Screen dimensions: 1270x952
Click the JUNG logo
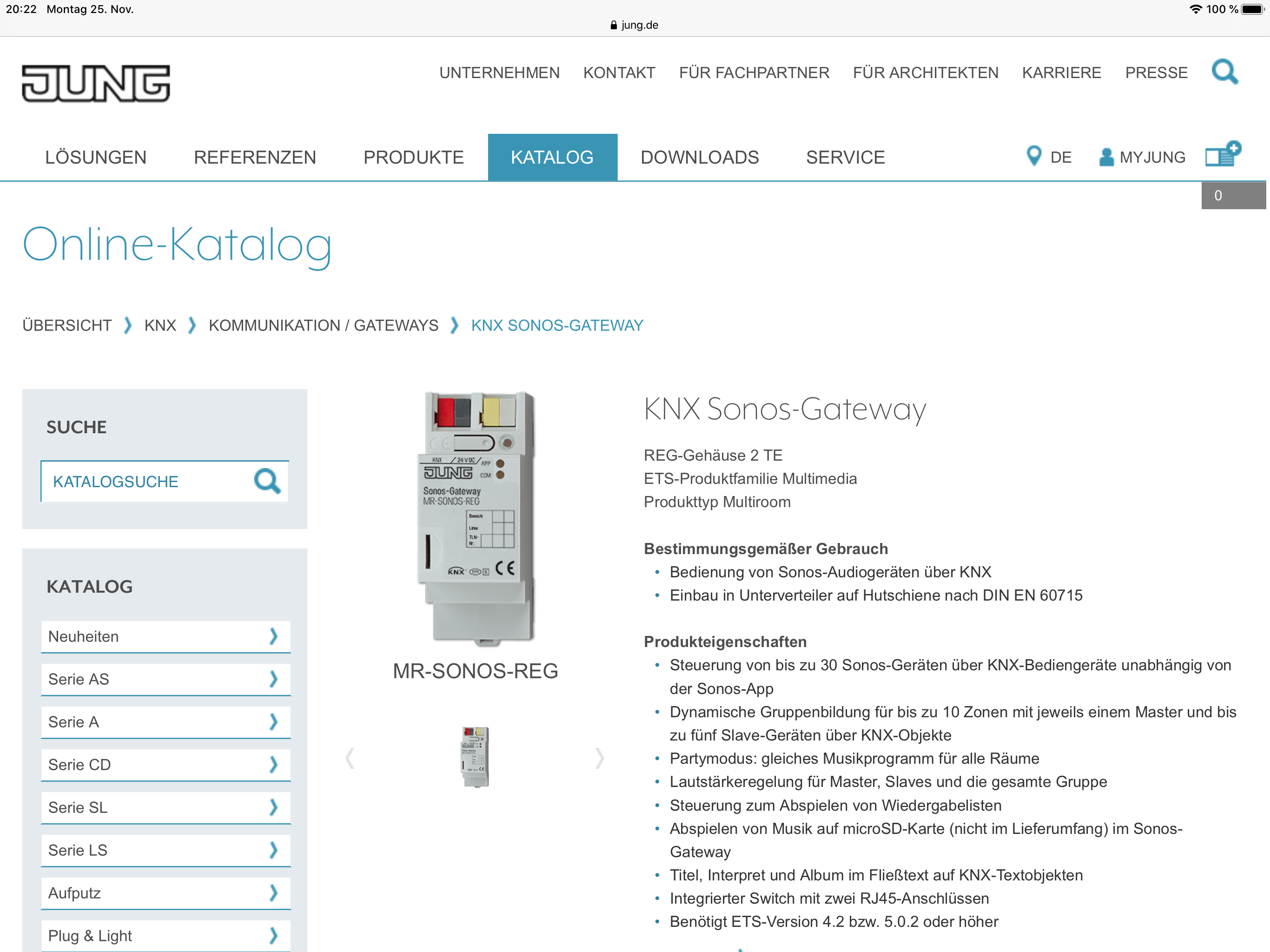point(96,83)
